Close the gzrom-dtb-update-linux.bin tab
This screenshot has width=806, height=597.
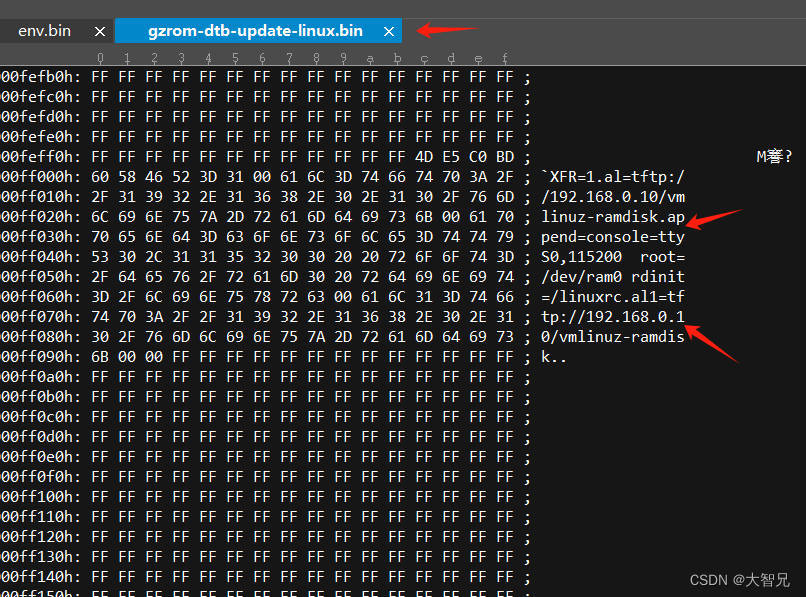click(389, 30)
